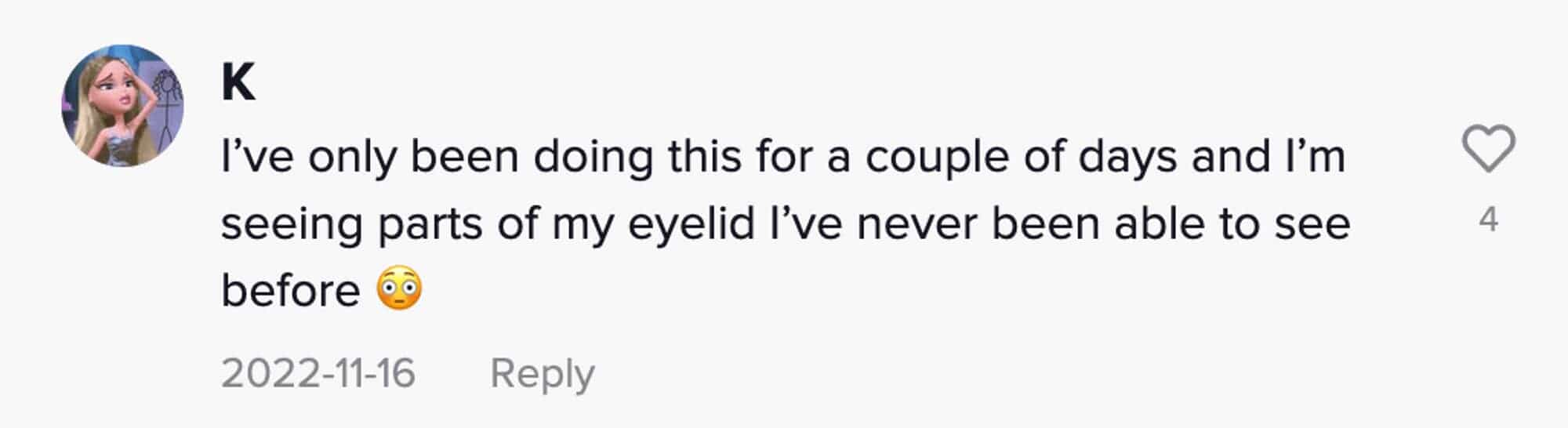Click the comment date 2022-11-16
Image resolution: width=1568 pixels, height=428 pixels.
[x=318, y=373]
